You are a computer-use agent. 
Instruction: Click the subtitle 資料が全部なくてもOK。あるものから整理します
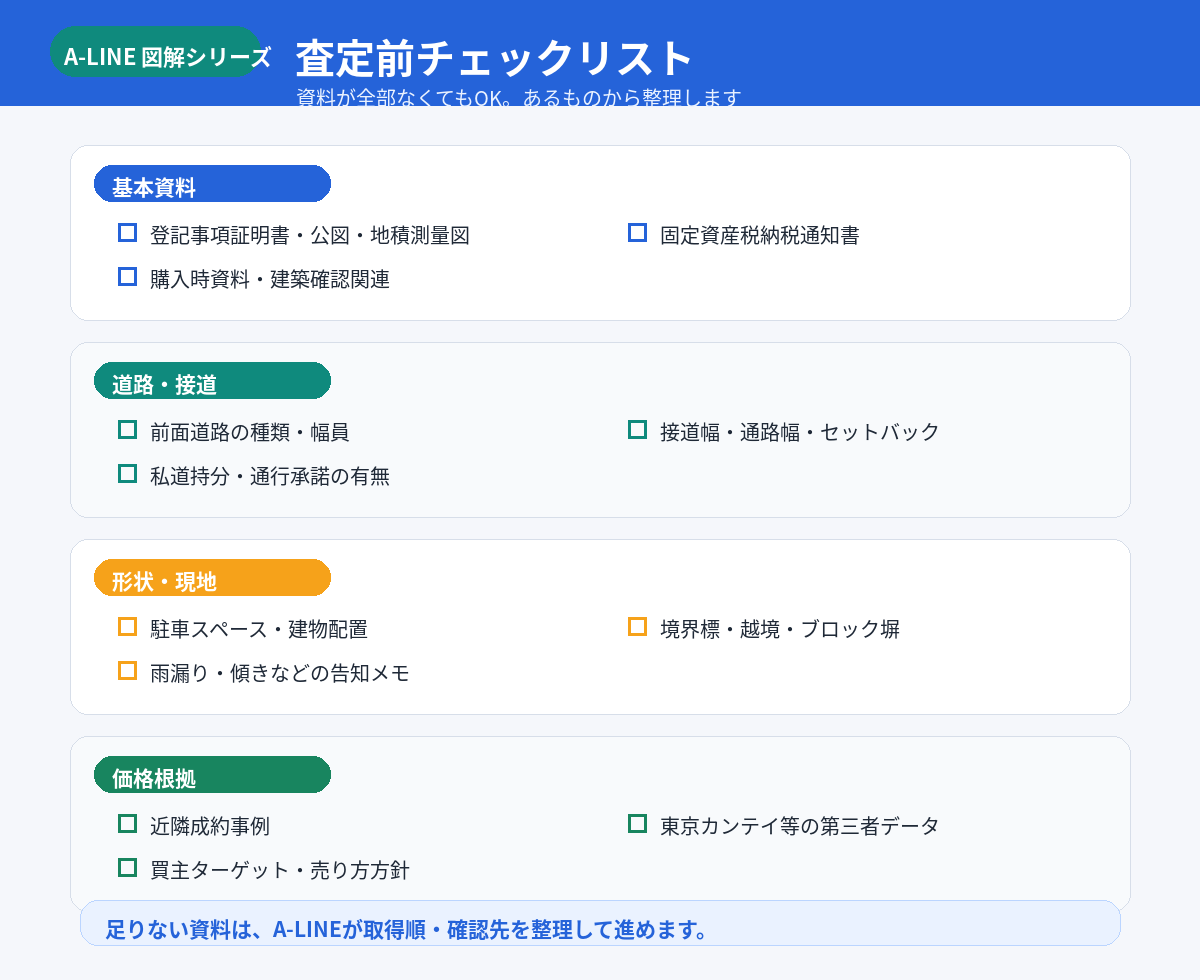pyautogui.click(x=519, y=97)
